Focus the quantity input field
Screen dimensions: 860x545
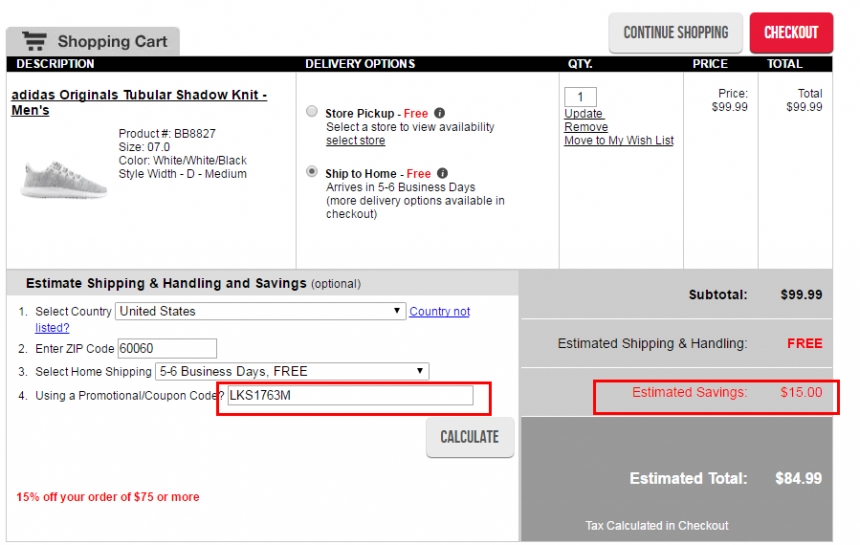tap(580, 97)
